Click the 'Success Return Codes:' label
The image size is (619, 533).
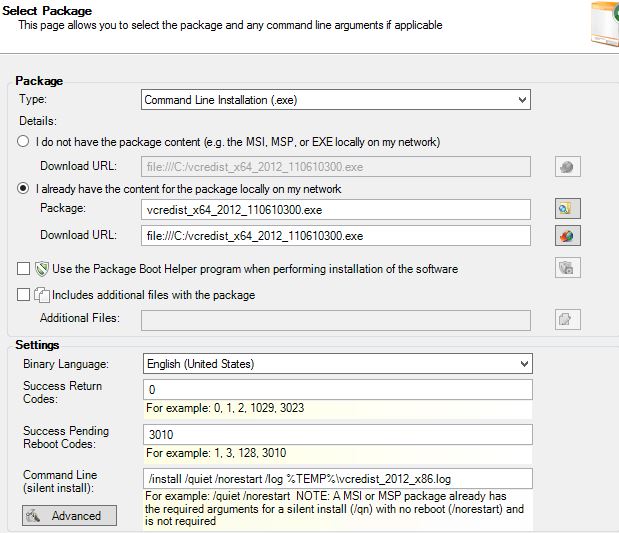click(x=62, y=392)
